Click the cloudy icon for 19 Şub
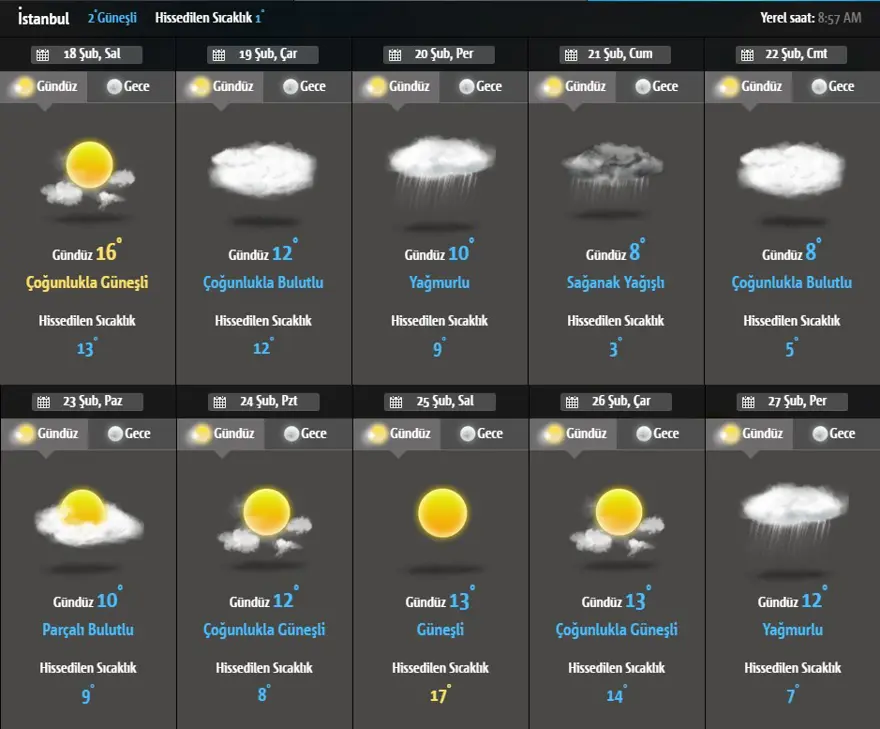880x729 pixels. [264, 168]
